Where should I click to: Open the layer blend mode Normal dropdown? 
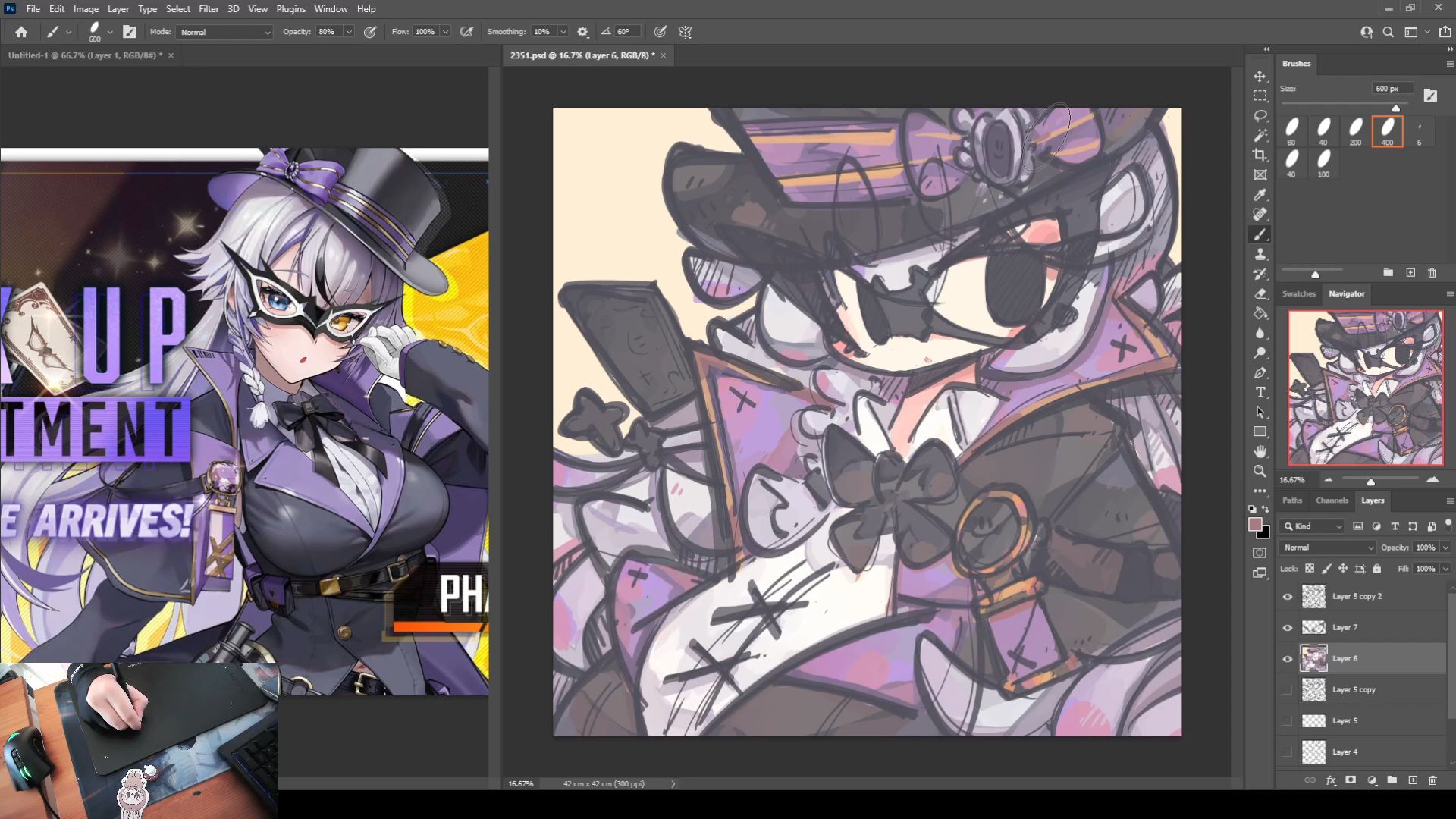tap(1327, 548)
